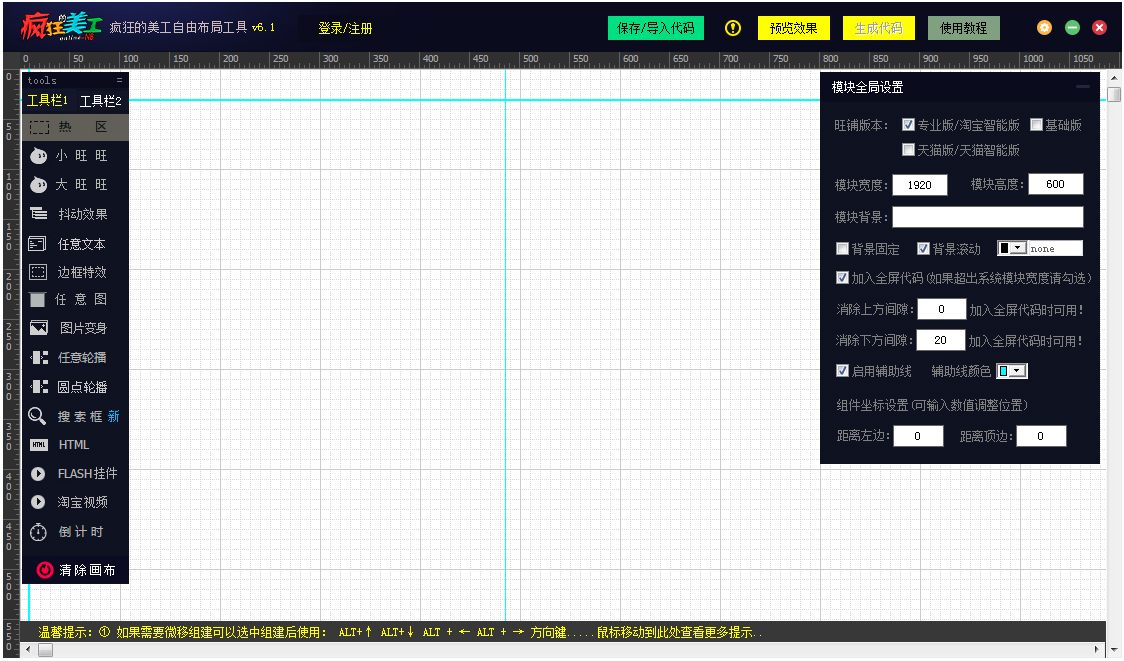
Task: Open the 辅助线颜色 color dropdown
Action: click(x=1012, y=371)
